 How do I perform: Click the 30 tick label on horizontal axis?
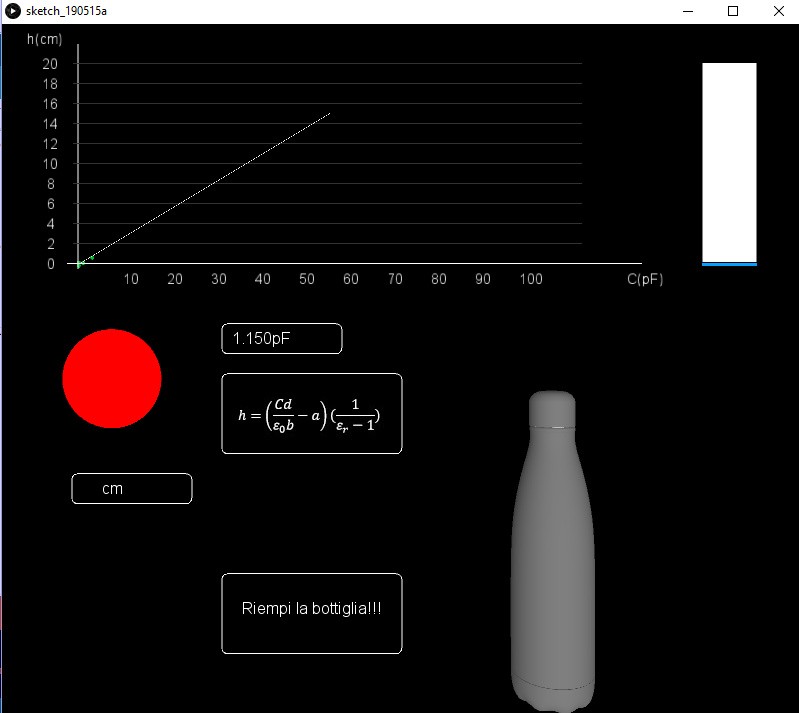tap(219, 279)
